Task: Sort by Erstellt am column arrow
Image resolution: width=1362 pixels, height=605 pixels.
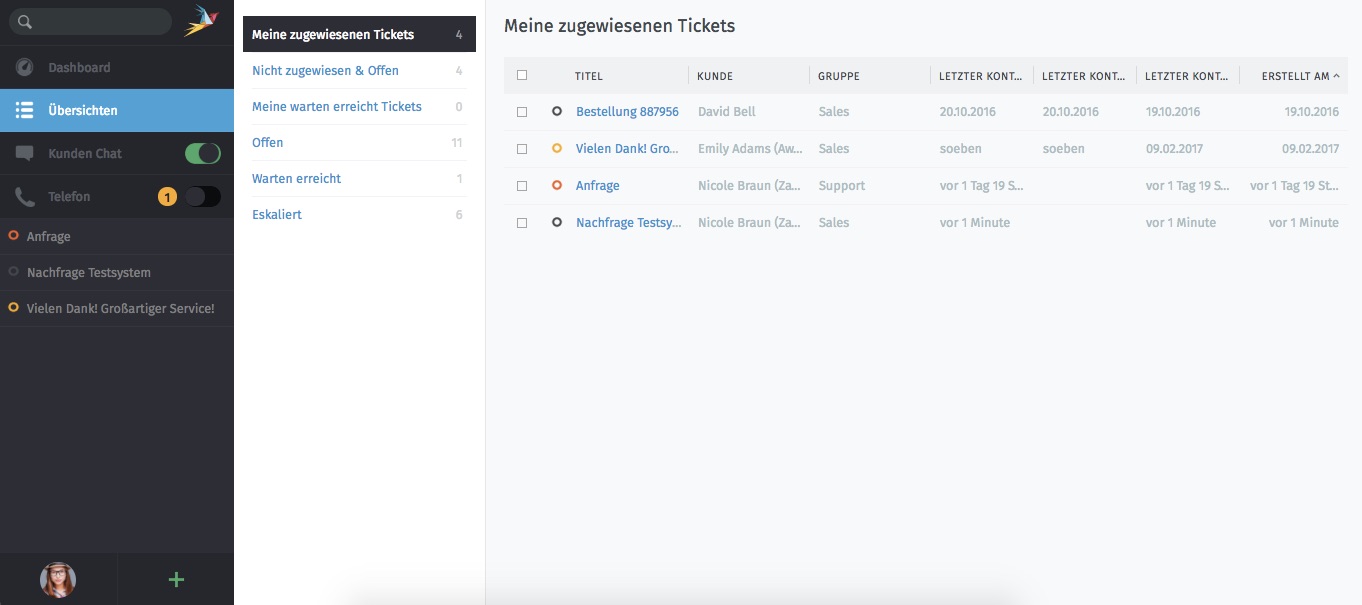Action: click(1337, 76)
